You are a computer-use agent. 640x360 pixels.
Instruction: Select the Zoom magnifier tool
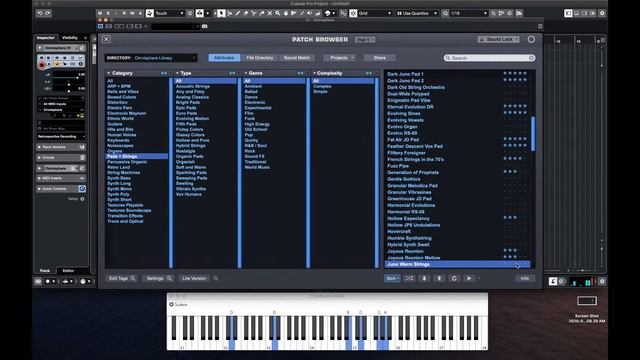pos(278,13)
